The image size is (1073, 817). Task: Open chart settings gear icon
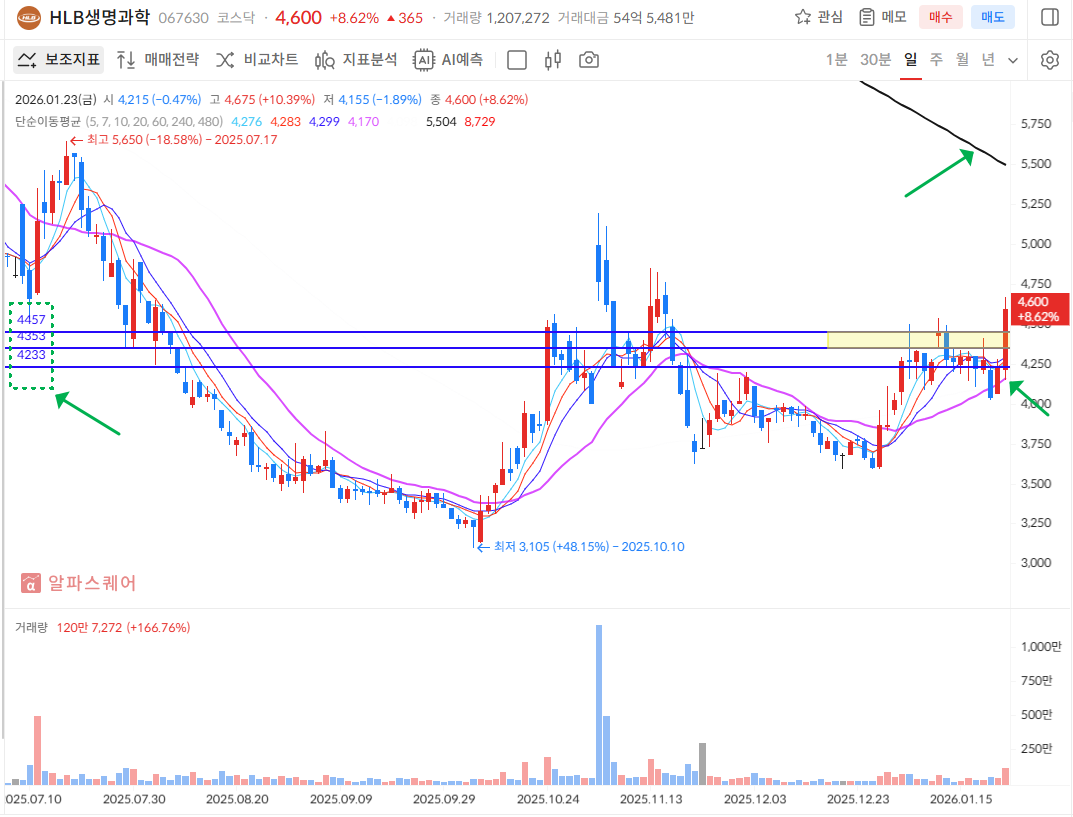pos(1049,60)
